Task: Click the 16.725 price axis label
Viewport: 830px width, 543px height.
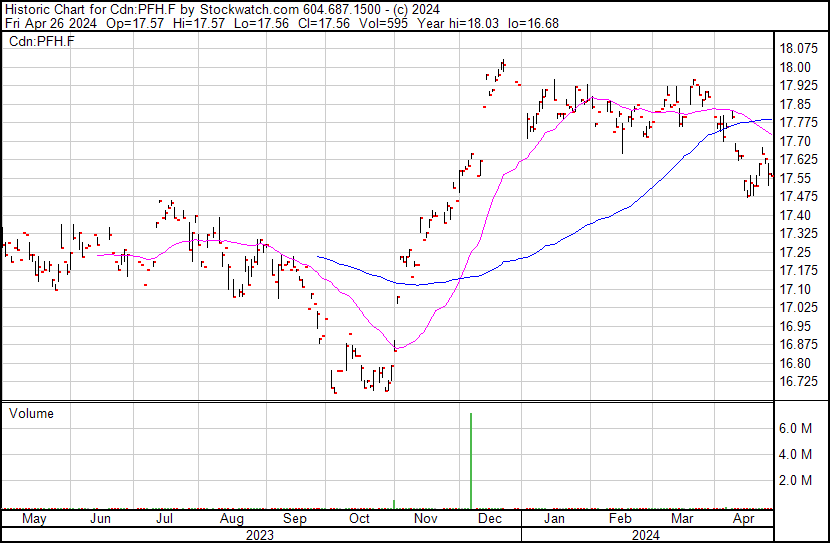Action: click(x=799, y=382)
